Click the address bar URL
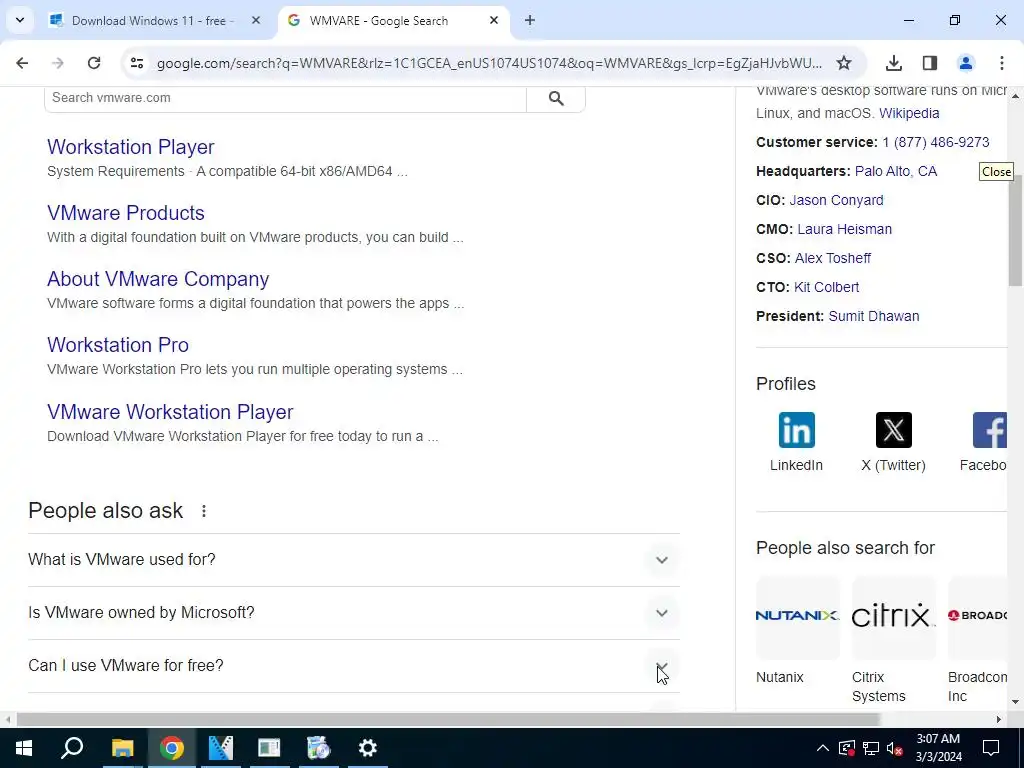1024x768 pixels. pyautogui.click(x=489, y=63)
